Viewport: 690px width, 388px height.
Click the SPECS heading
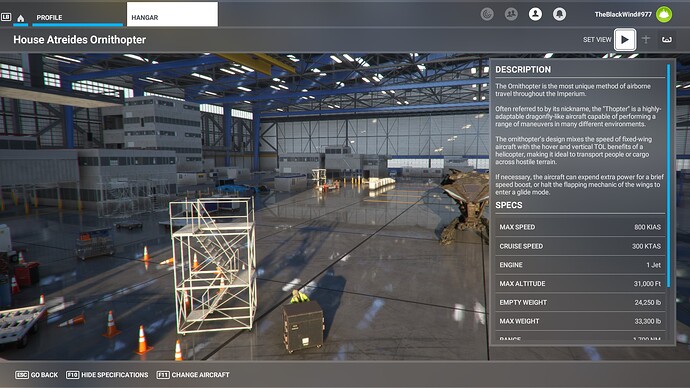tap(509, 205)
